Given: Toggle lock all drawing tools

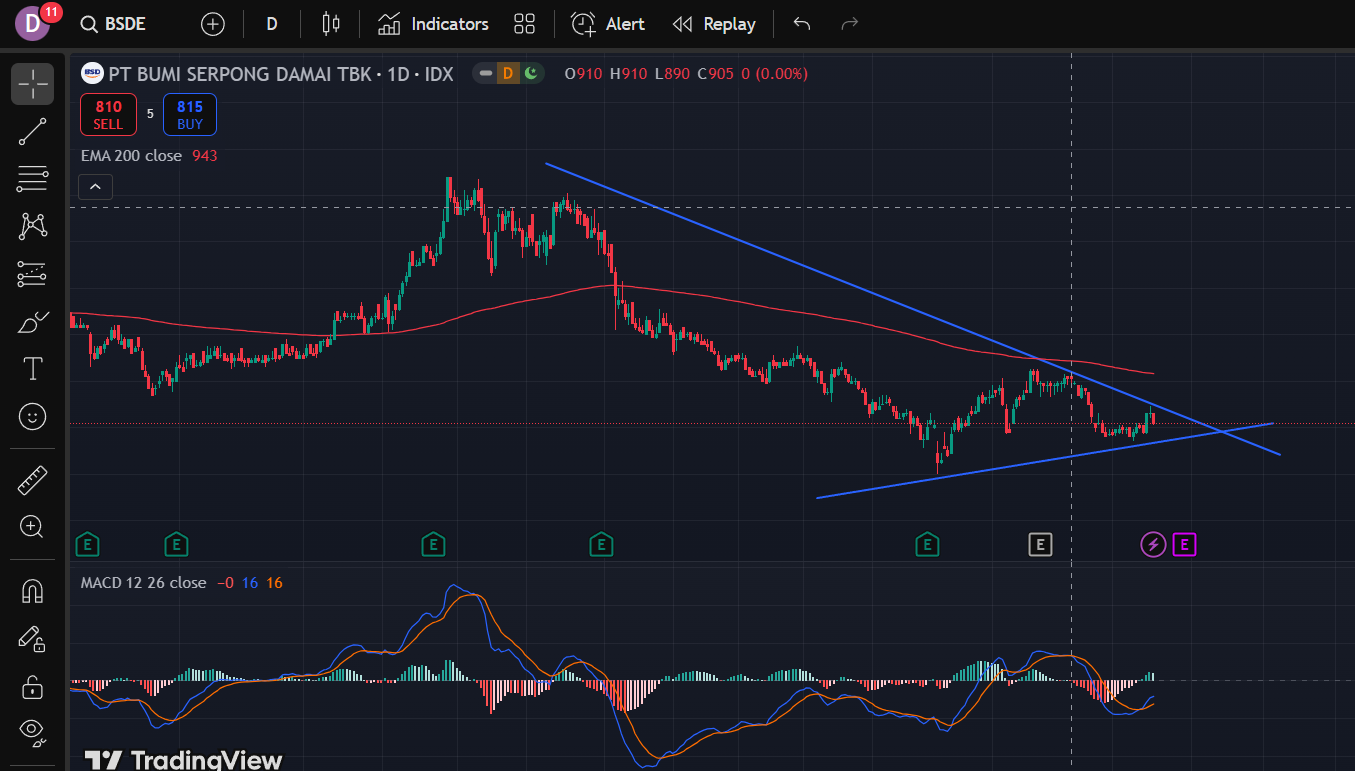Looking at the screenshot, I should coord(32,687).
